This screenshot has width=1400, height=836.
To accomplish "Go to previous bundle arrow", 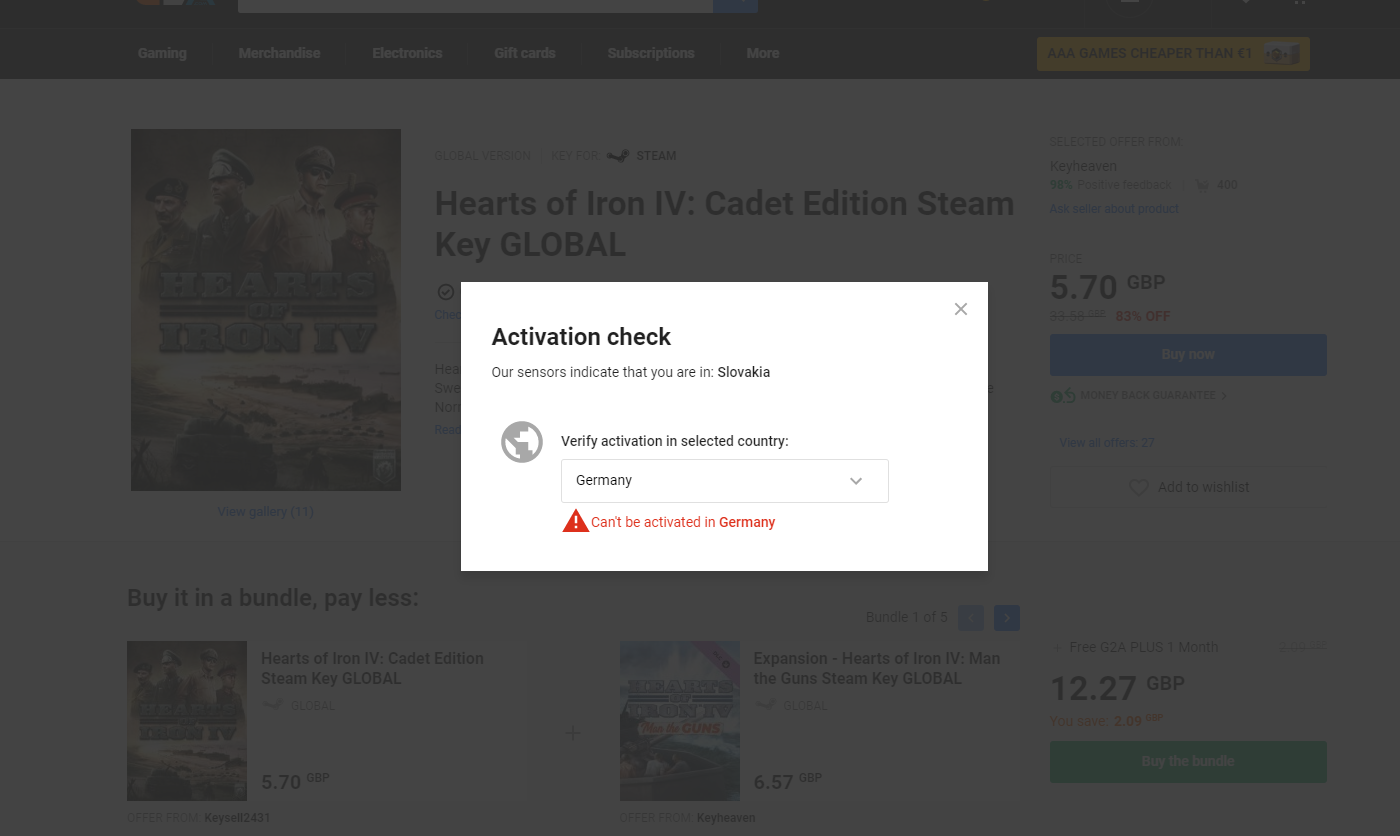I will pyautogui.click(x=971, y=618).
